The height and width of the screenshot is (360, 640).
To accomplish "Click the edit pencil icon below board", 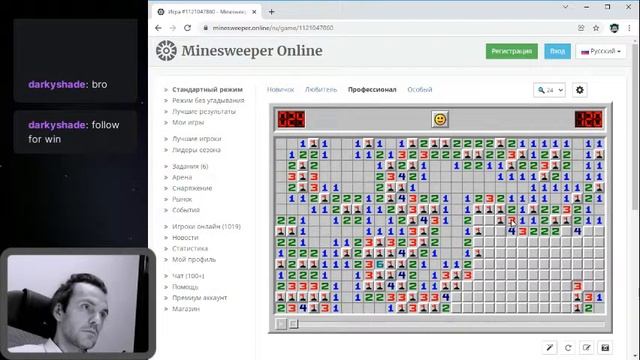I will [587, 348].
